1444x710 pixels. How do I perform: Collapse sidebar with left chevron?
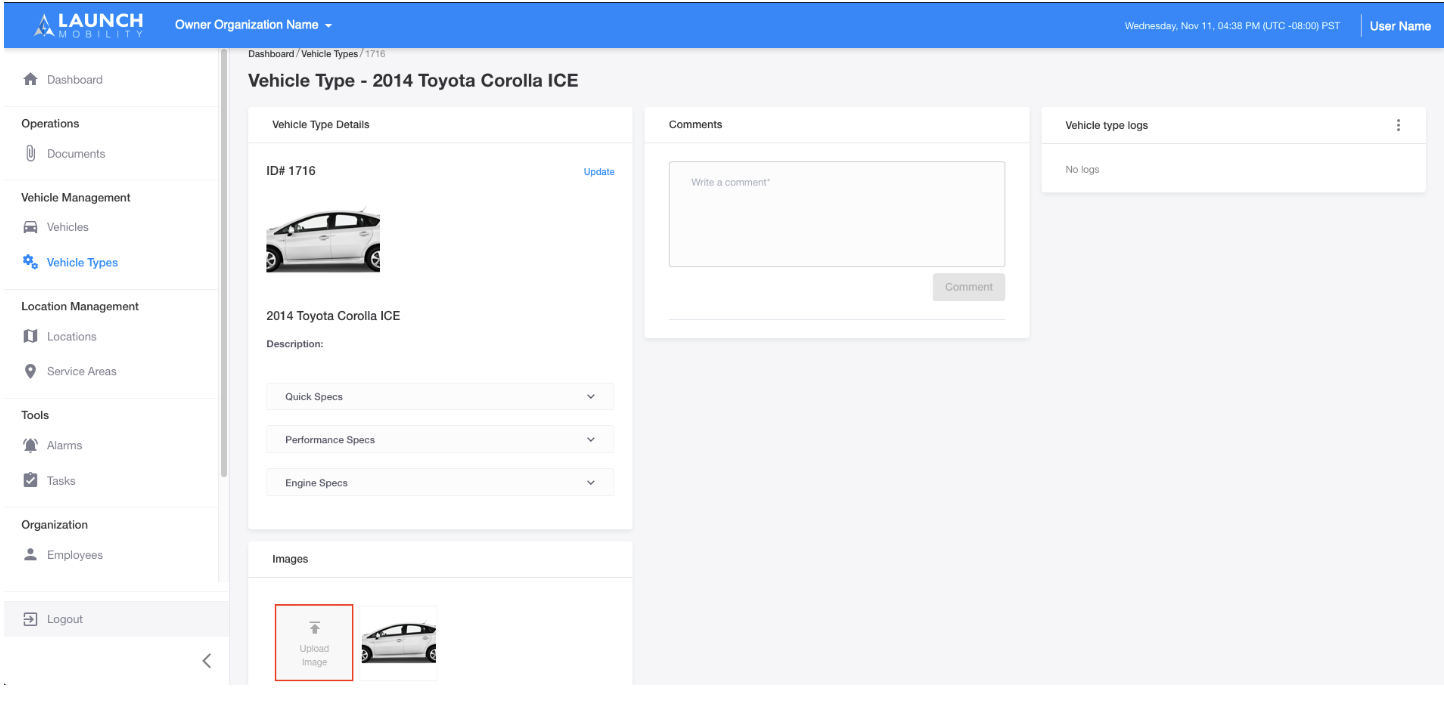207,660
